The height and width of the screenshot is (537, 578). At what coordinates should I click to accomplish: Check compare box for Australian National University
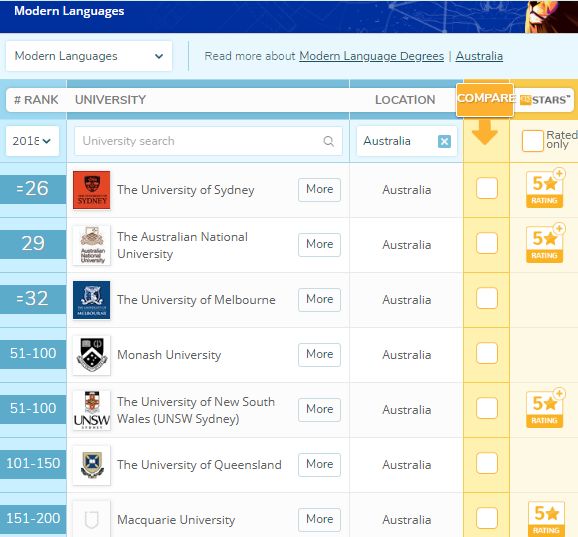point(487,243)
